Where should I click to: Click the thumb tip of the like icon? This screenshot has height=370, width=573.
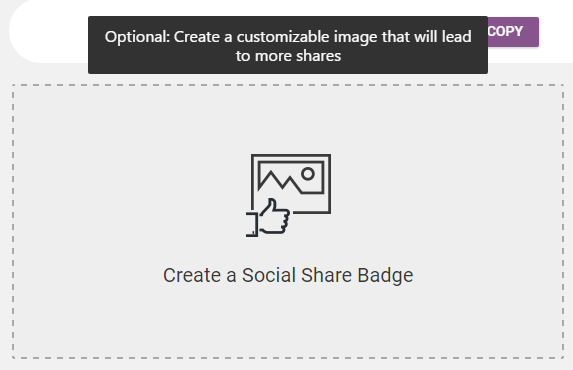click(272, 203)
